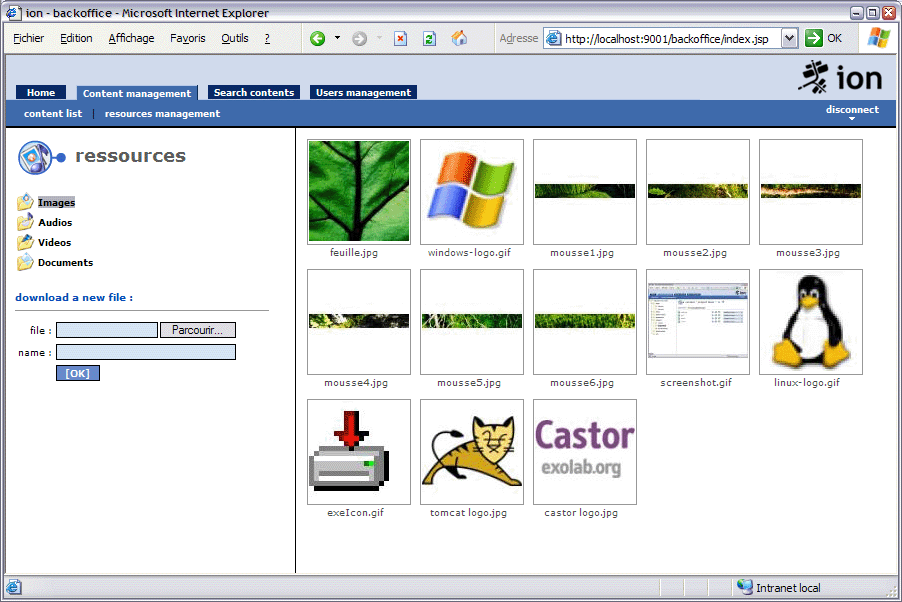The width and height of the screenshot is (902, 602).
Task: Click the content list link
Action: pos(53,113)
